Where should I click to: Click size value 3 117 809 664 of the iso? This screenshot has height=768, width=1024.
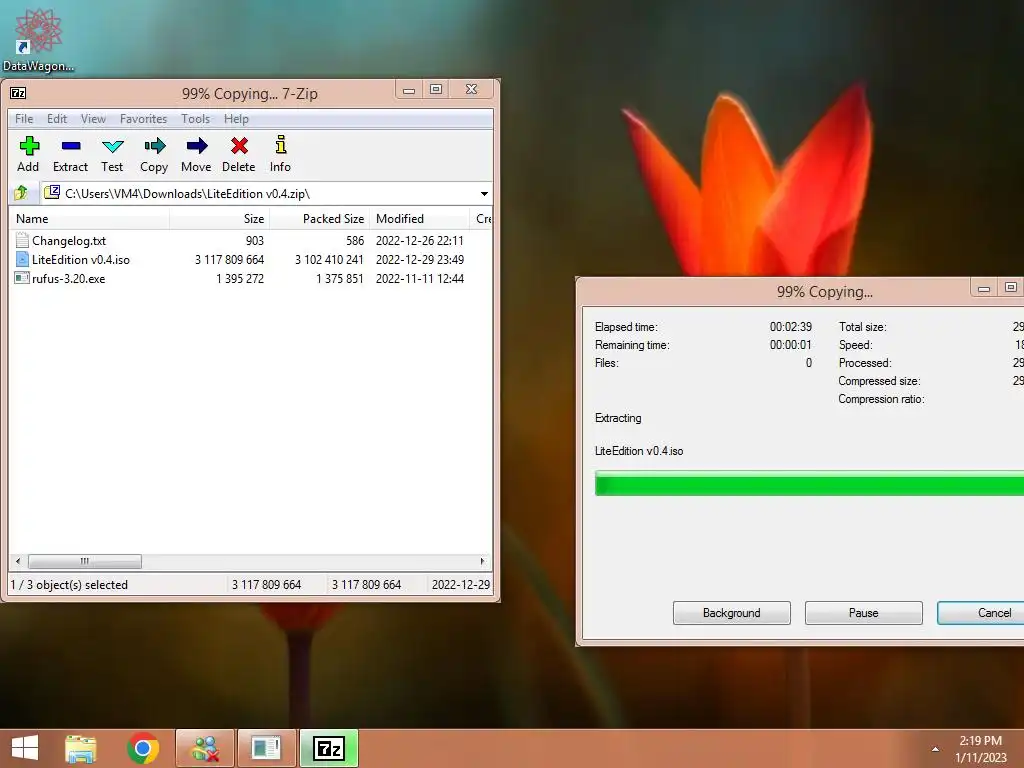229,260
